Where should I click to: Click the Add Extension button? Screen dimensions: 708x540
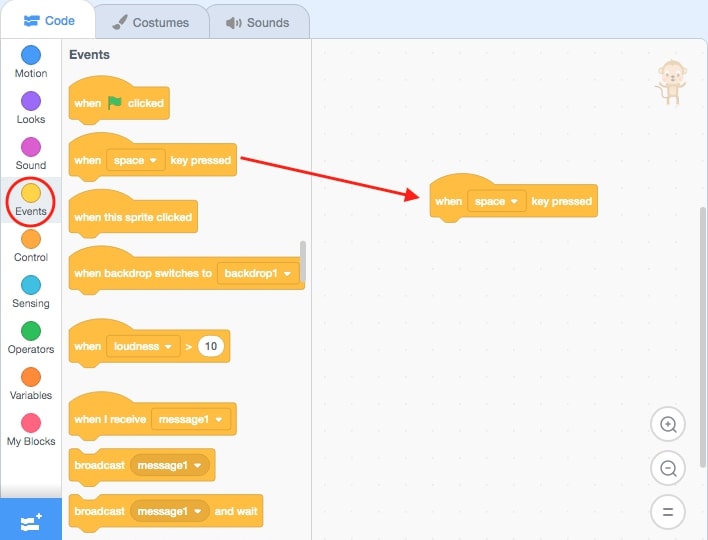click(x=31, y=521)
